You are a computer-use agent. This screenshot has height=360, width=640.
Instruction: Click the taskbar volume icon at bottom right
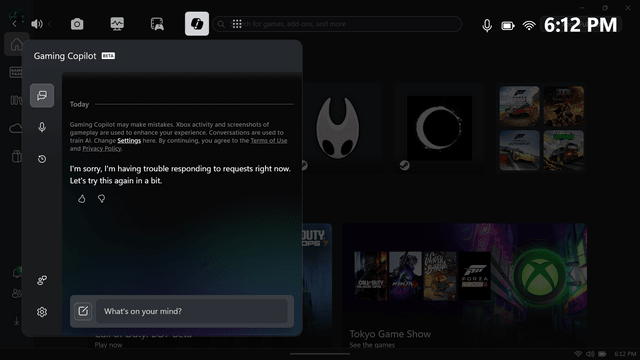[590, 354]
